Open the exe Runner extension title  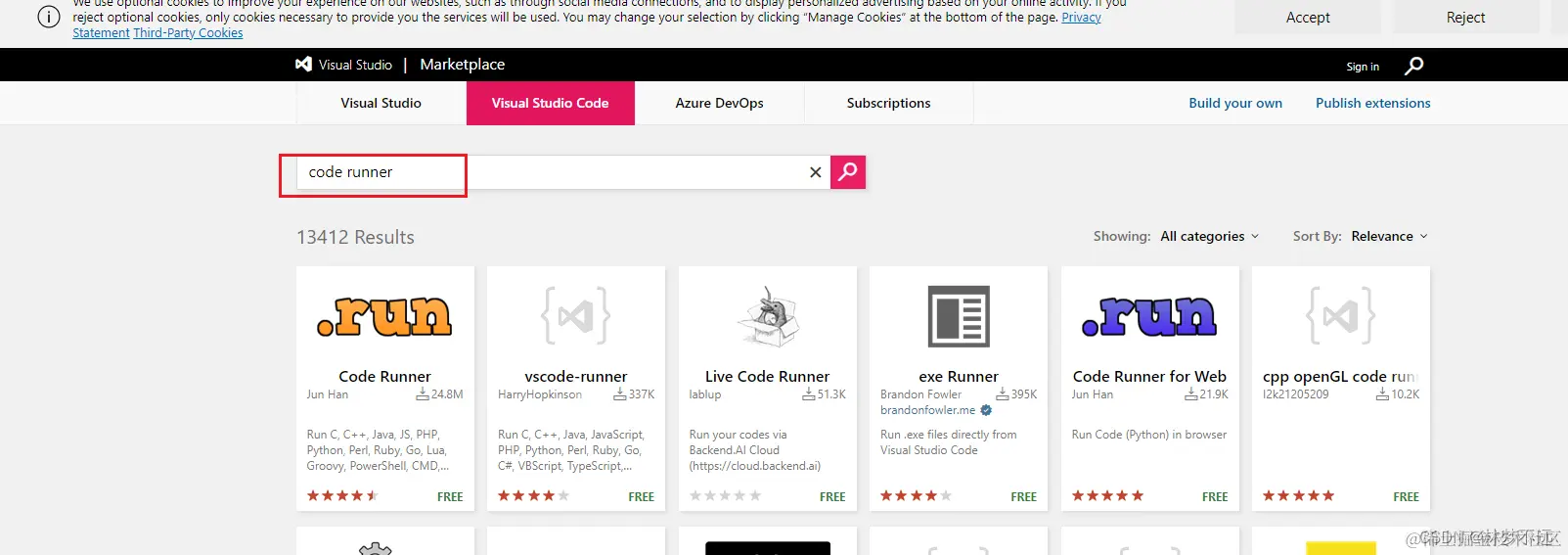(x=959, y=376)
